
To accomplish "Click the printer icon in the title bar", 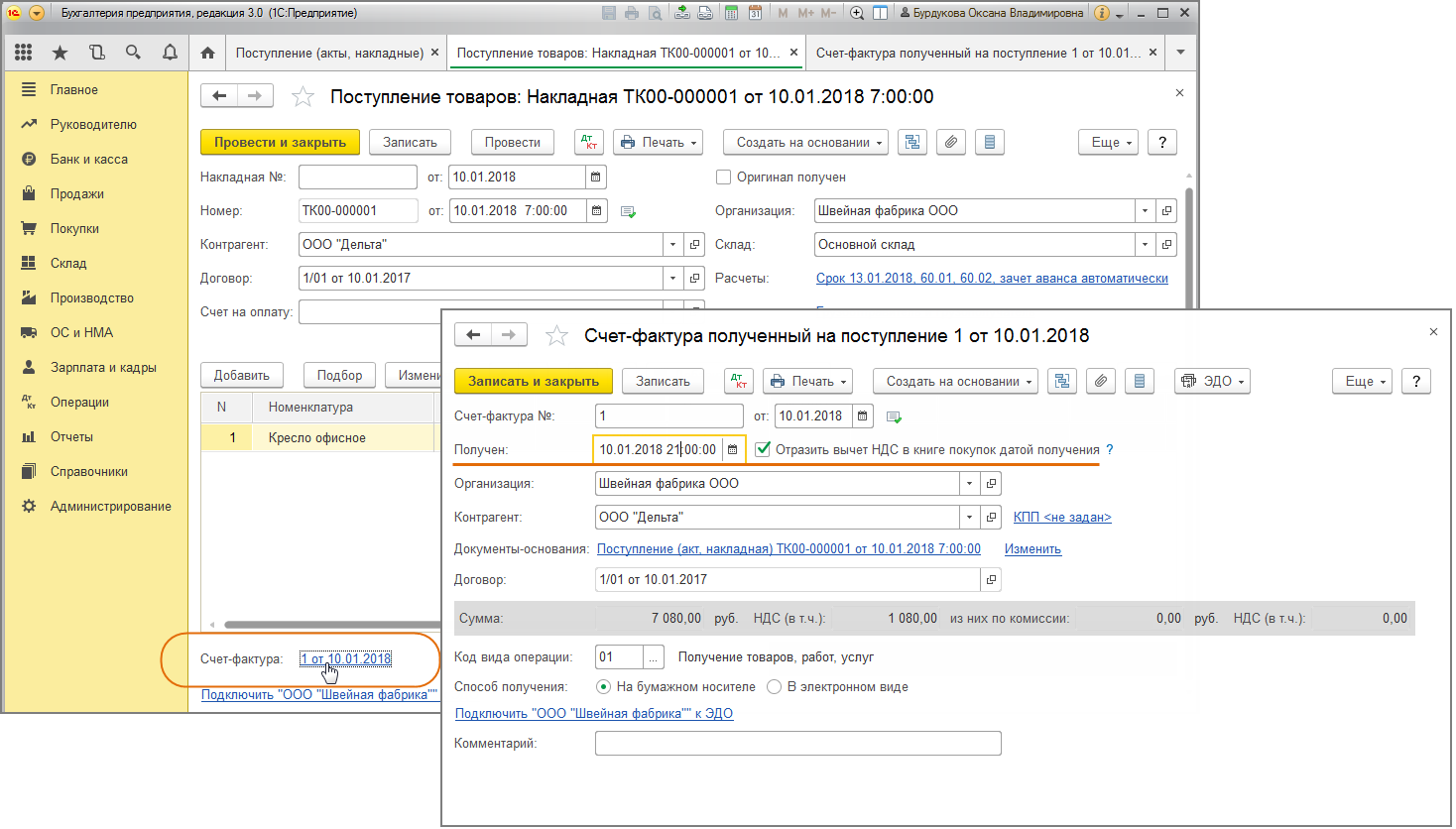I will tap(632, 13).
